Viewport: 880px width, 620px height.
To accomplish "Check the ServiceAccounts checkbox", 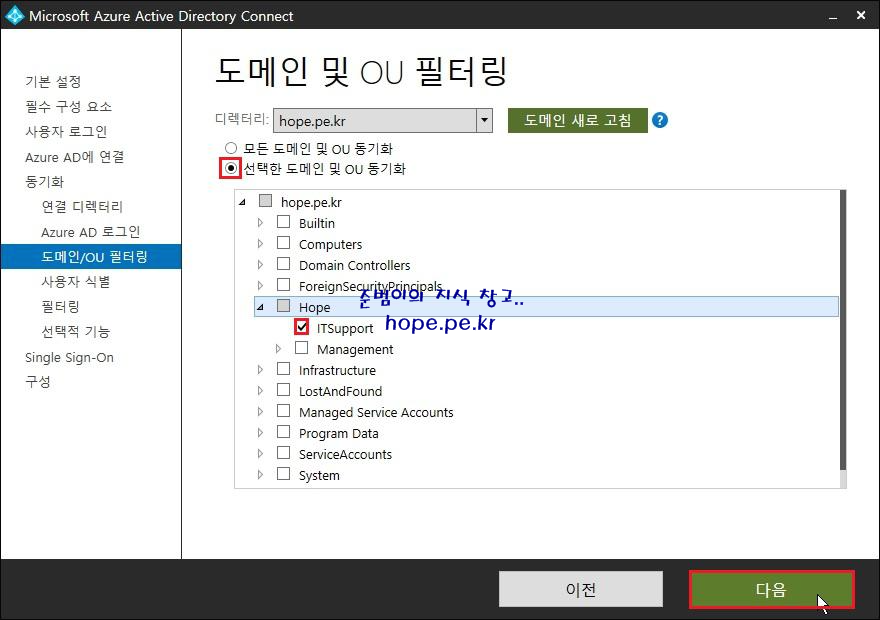I will coord(283,453).
